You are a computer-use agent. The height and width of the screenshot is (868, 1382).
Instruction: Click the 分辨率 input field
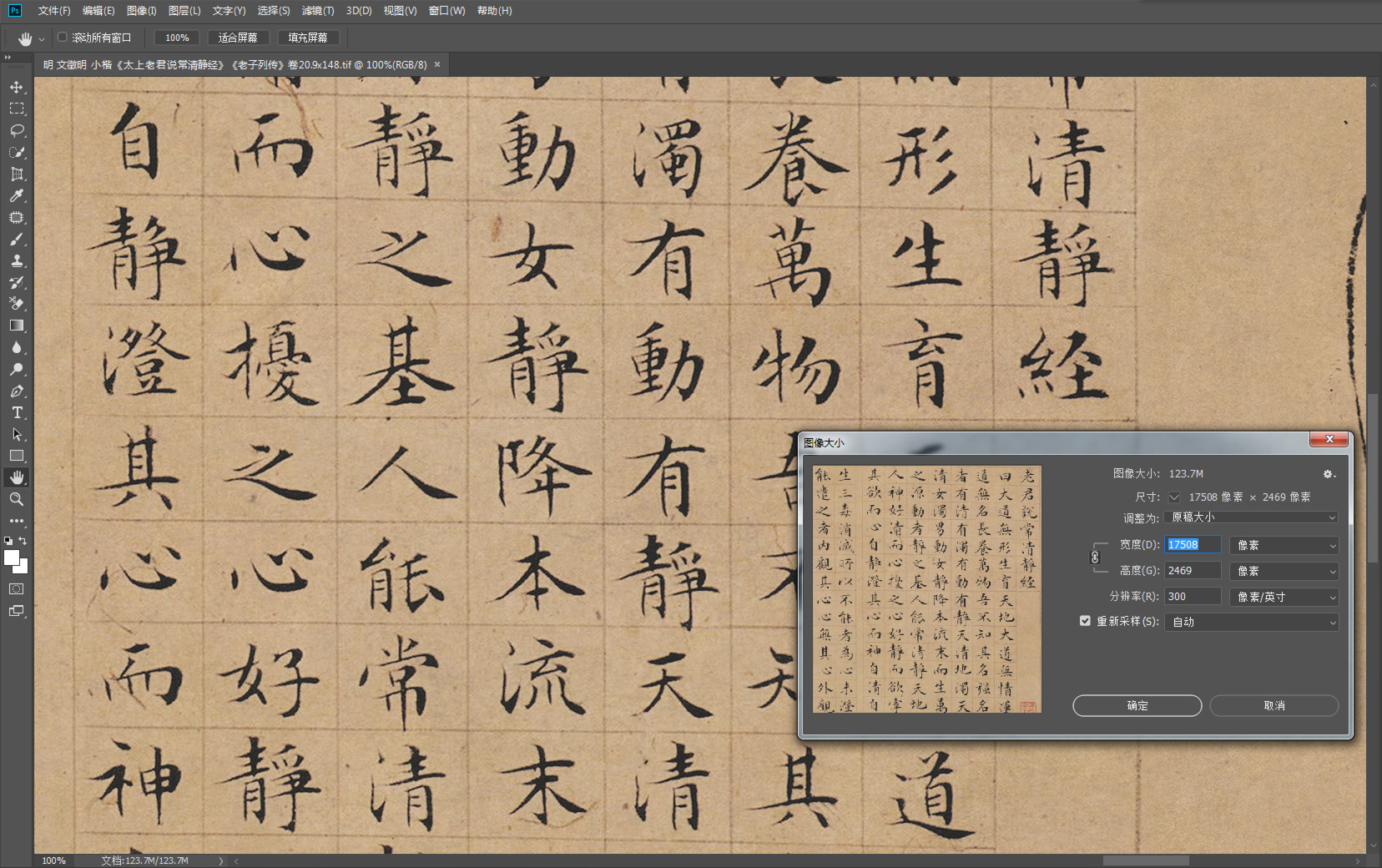[x=1193, y=597]
